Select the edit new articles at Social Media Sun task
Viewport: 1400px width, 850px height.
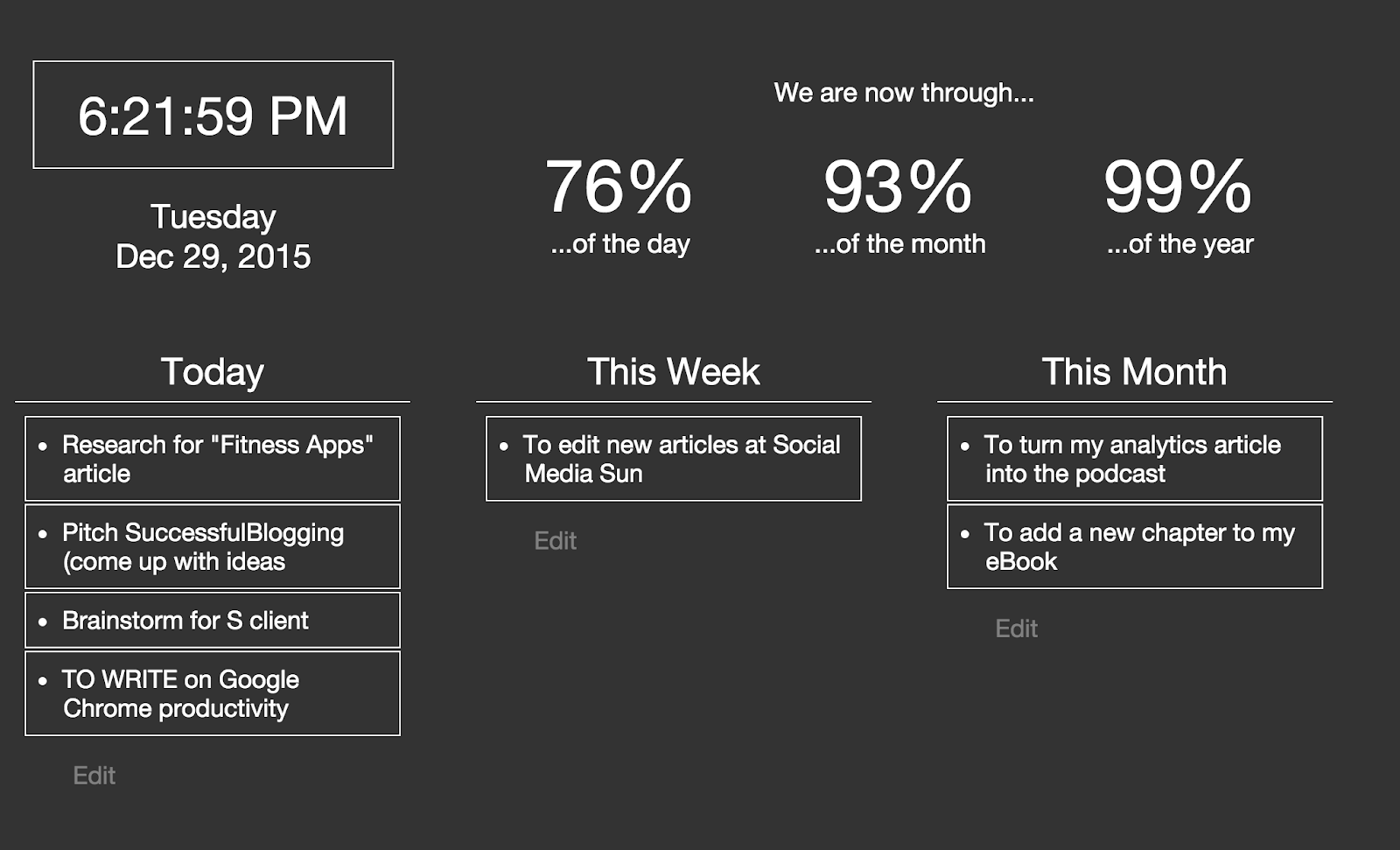point(674,459)
